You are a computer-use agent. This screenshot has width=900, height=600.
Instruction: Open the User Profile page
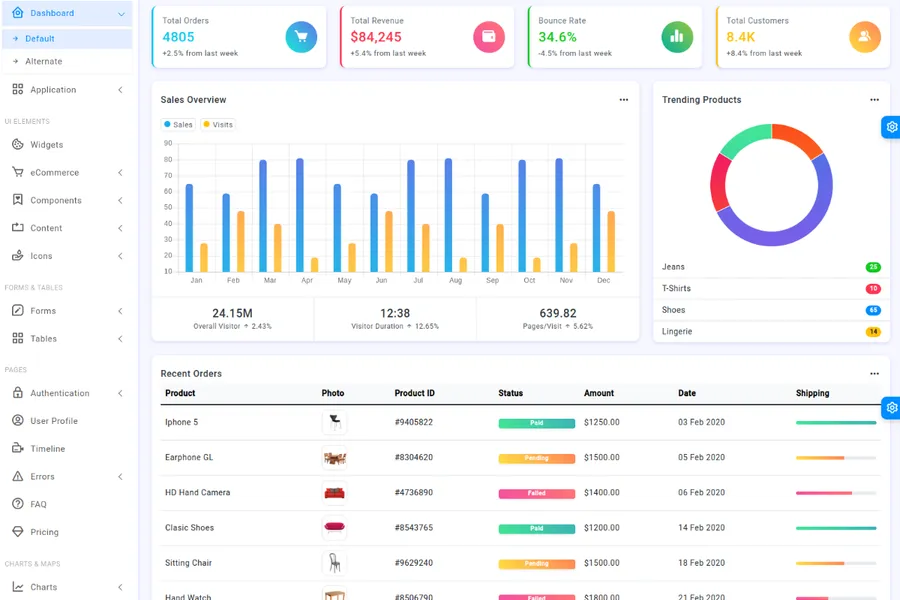coord(53,421)
